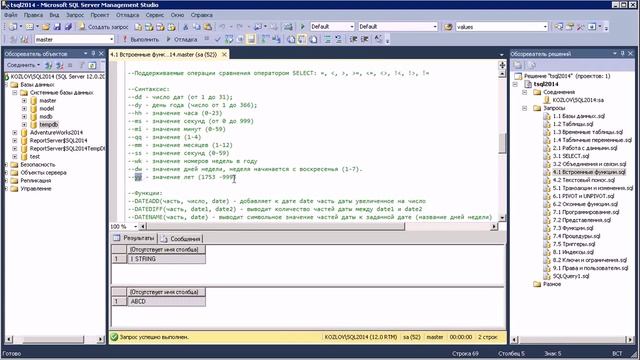Open the Query Options icon
Viewport: 640px width, 360px height.
point(240,39)
